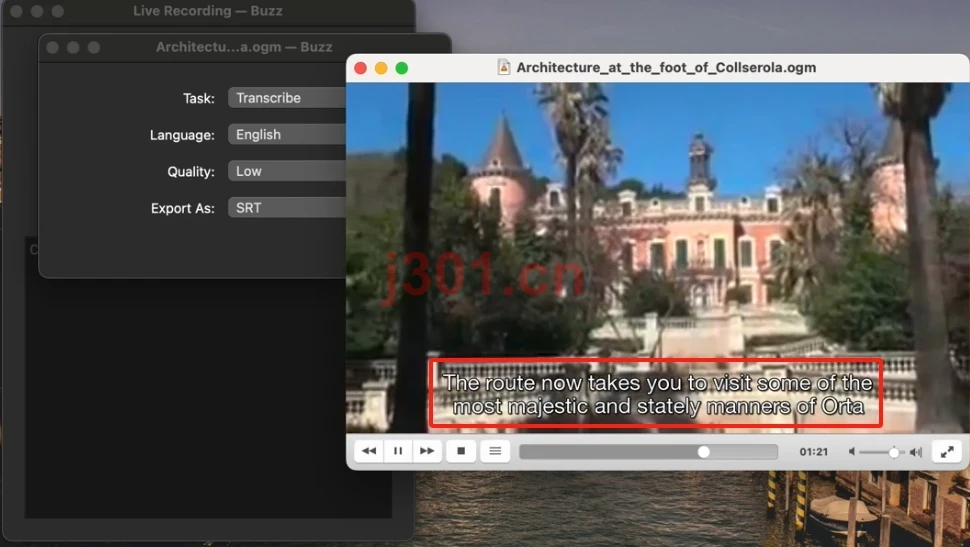This screenshot has width=970, height=547.
Task: Click the file icon in player title bar
Action: [504, 67]
